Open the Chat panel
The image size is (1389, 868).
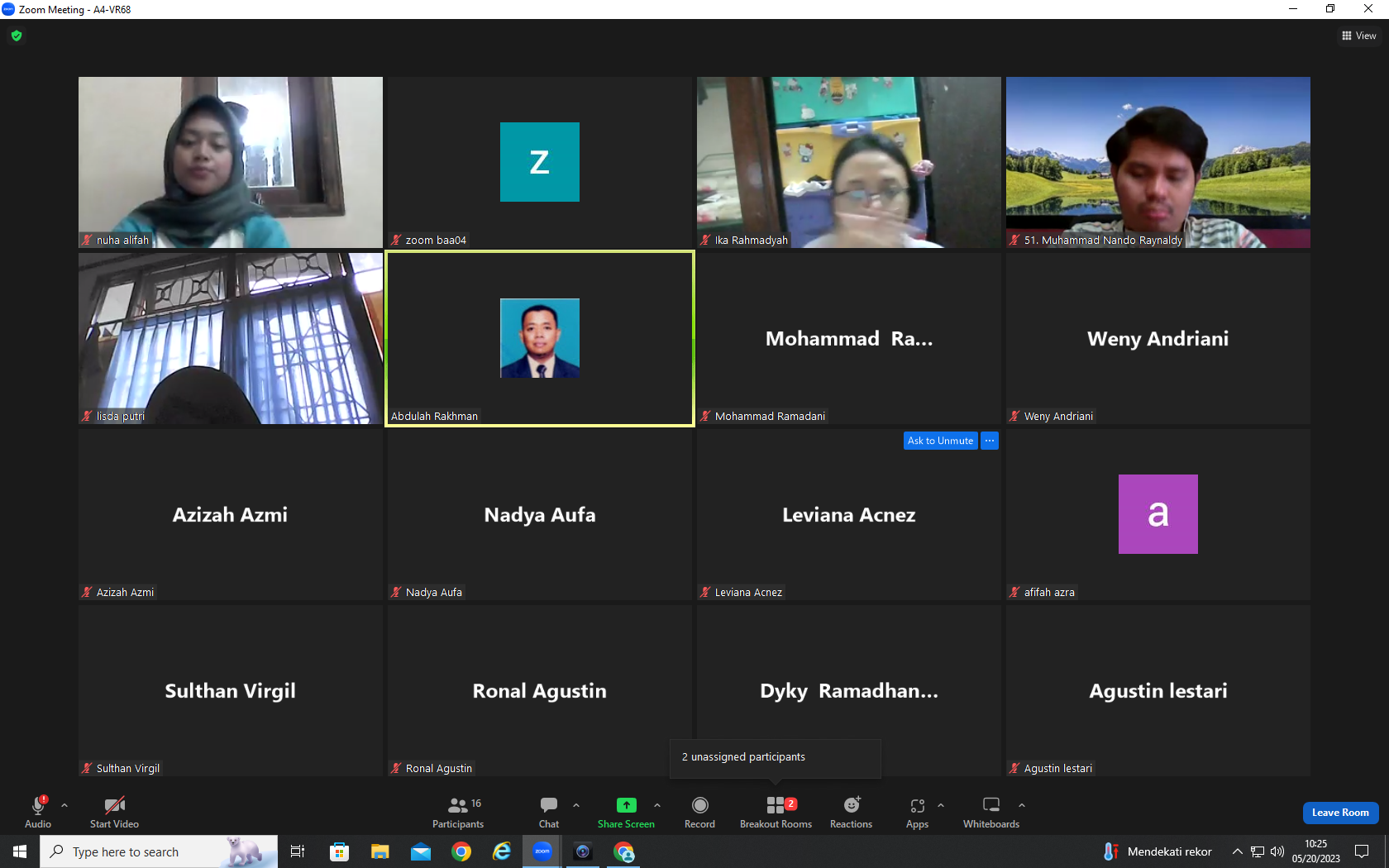click(549, 813)
